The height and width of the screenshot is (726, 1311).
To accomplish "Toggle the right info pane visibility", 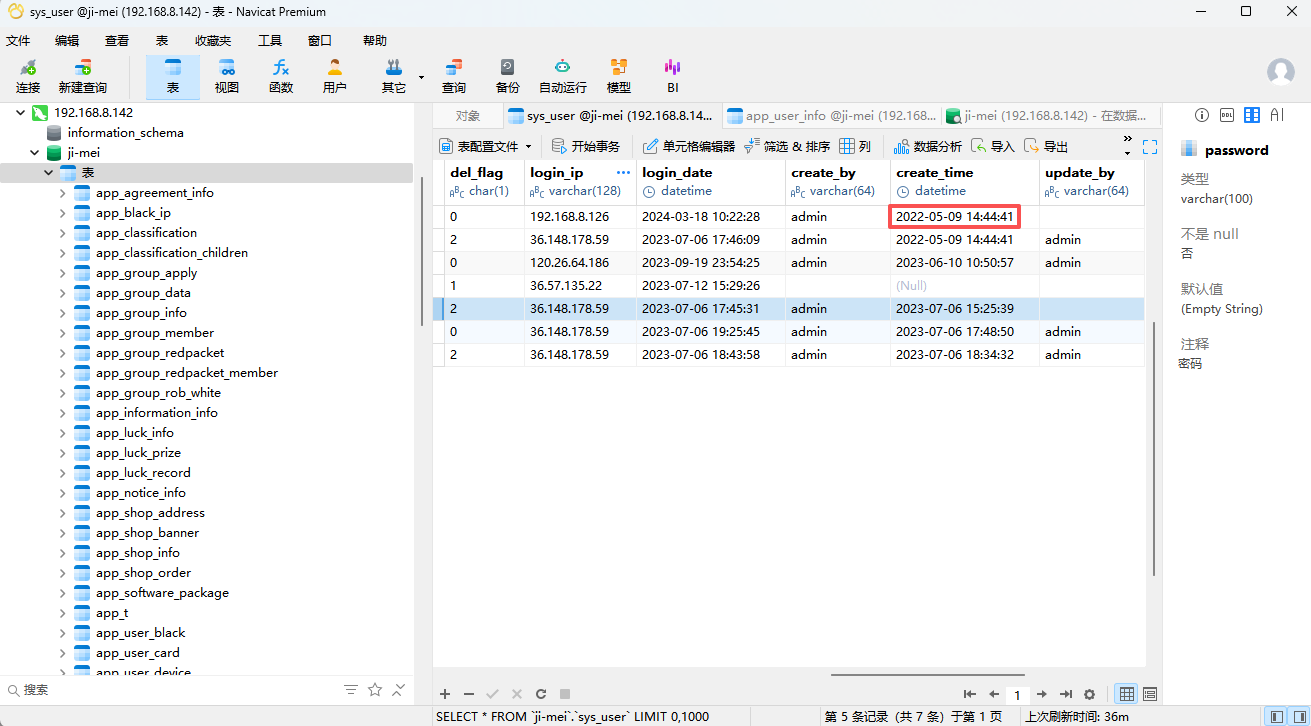I will pyautogui.click(x=1298, y=716).
